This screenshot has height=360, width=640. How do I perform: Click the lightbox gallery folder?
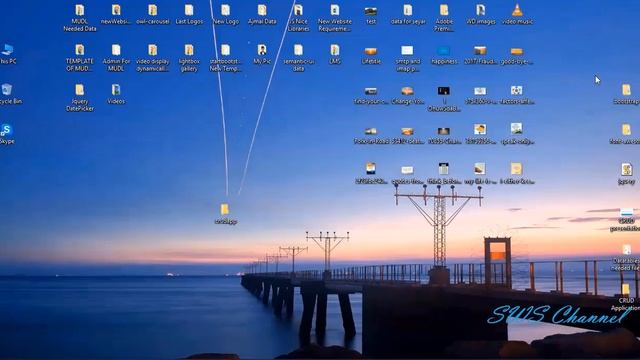(189, 58)
